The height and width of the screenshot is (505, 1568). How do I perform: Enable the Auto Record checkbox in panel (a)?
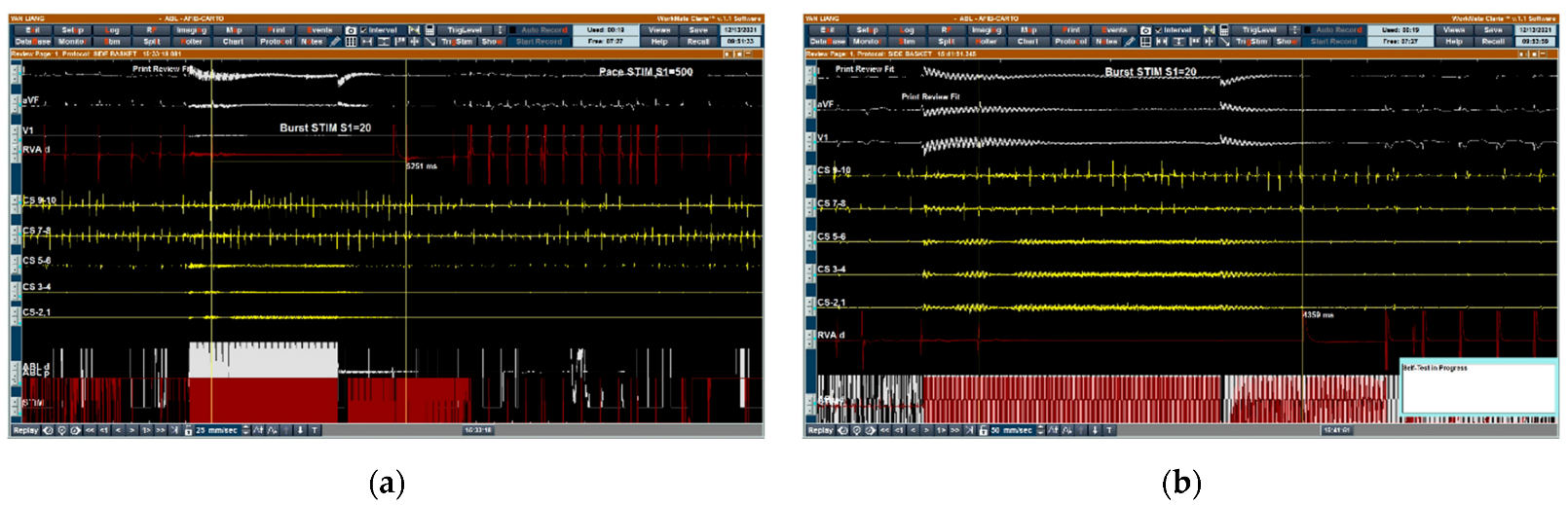[513, 30]
